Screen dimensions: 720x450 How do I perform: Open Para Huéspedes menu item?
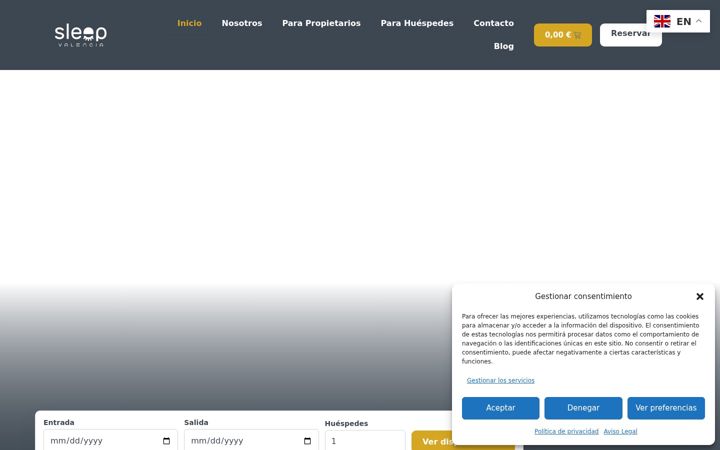tap(416, 23)
